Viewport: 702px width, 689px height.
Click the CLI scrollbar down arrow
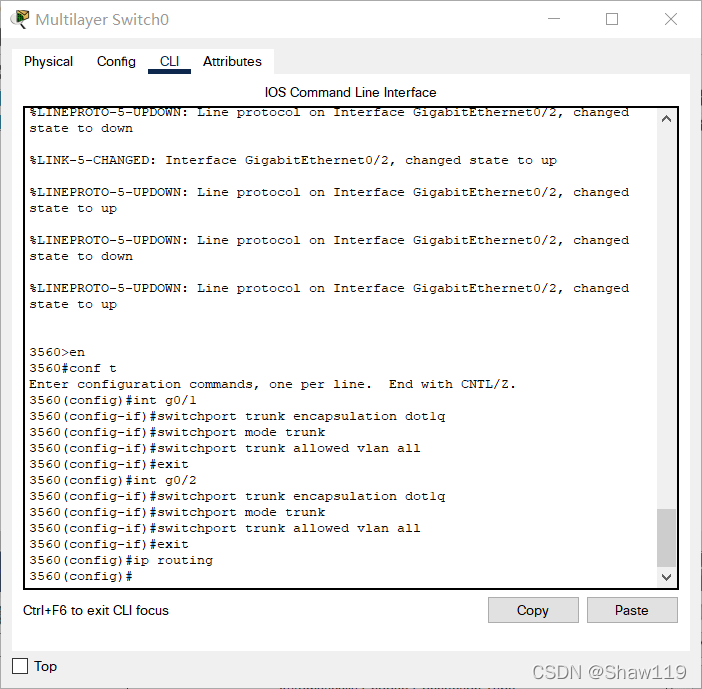click(x=666, y=577)
